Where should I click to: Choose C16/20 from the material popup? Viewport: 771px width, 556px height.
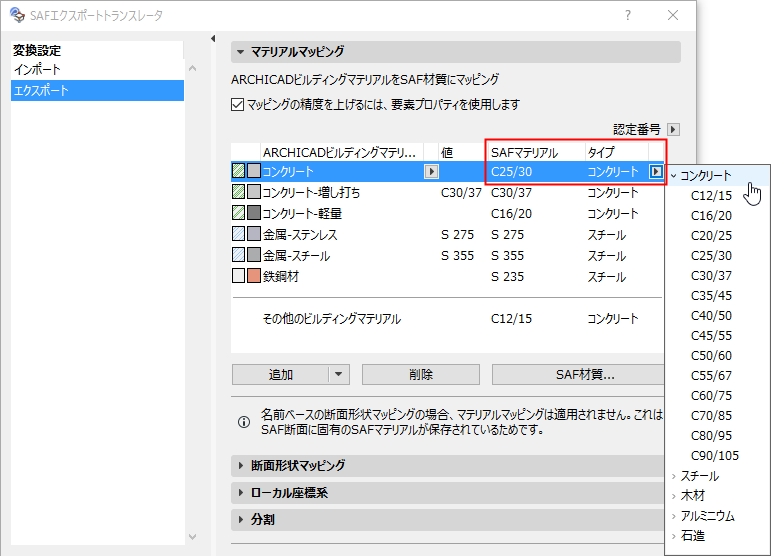(711, 215)
